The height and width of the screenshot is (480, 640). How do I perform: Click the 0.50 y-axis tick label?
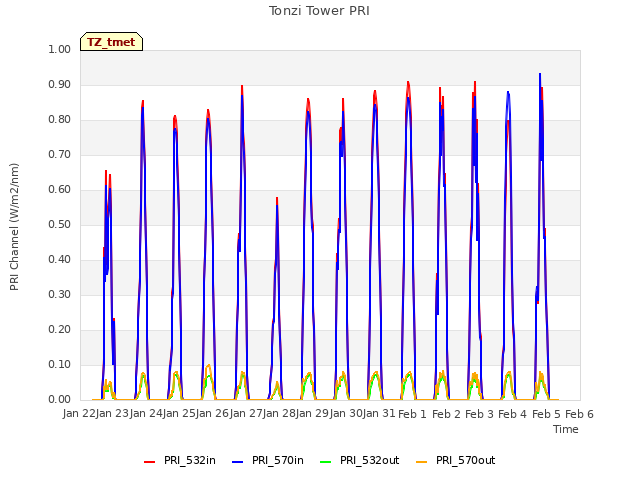pyautogui.click(x=59, y=224)
